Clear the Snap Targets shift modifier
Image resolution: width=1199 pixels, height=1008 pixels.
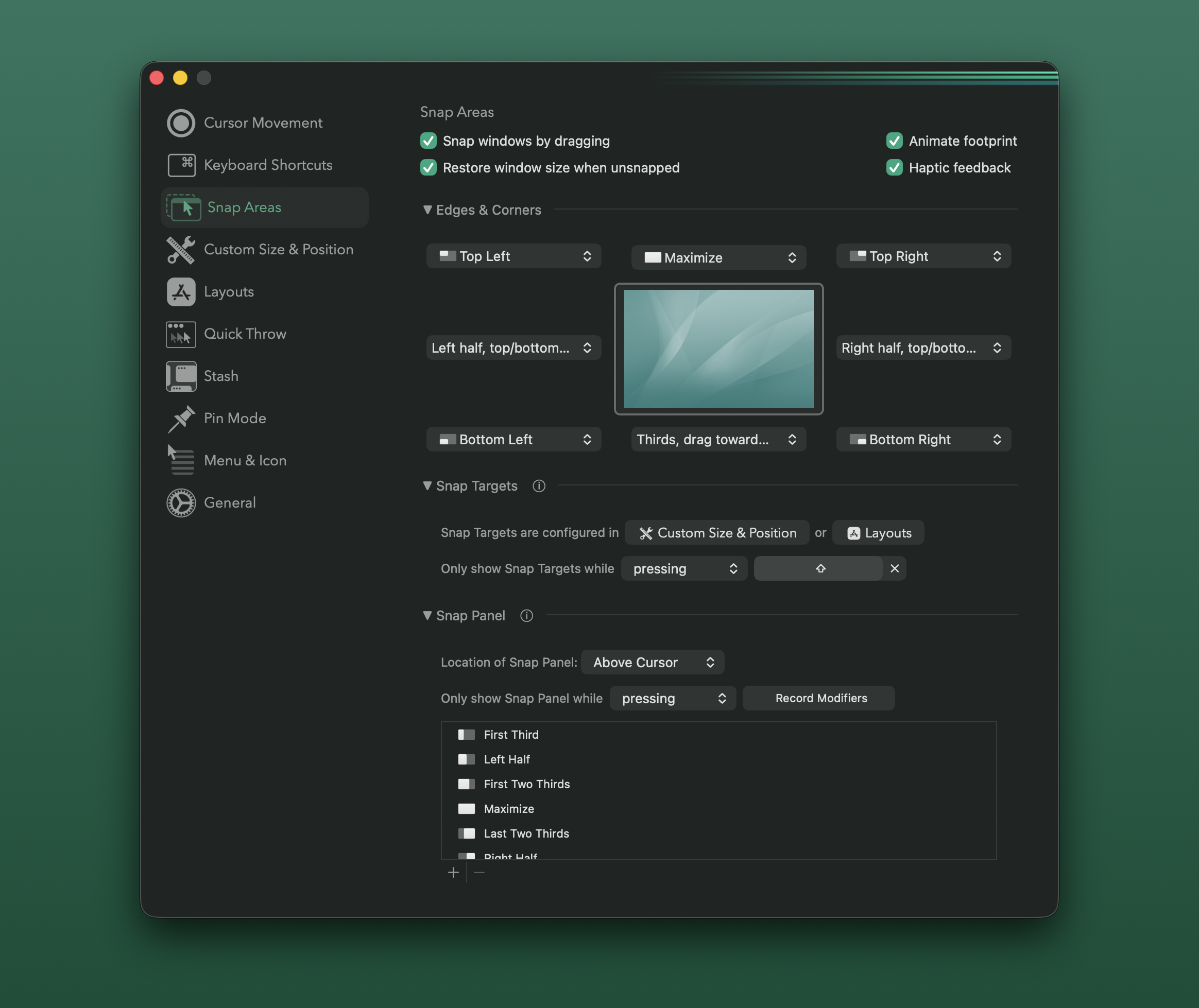pos(894,568)
